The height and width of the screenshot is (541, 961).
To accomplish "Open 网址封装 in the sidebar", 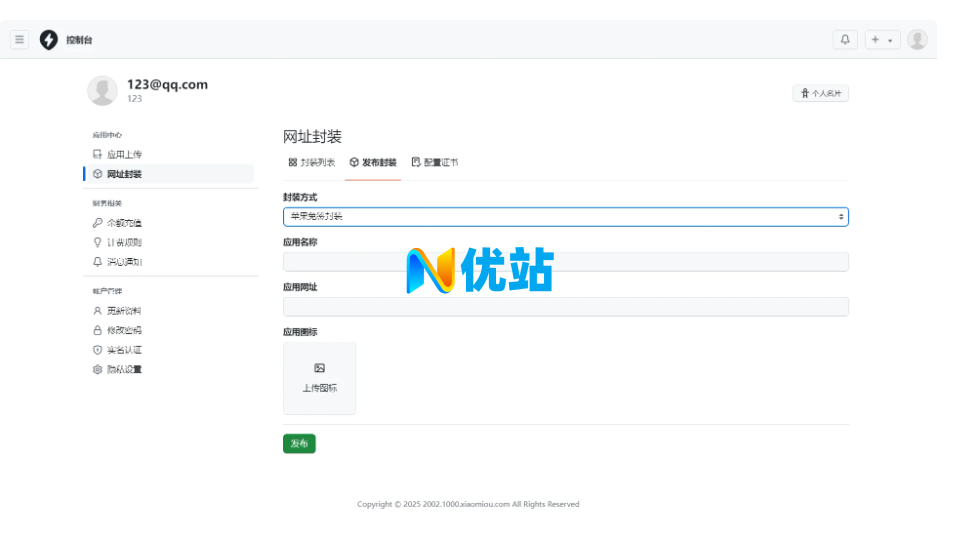I will pyautogui.click(x=124, y=174).
